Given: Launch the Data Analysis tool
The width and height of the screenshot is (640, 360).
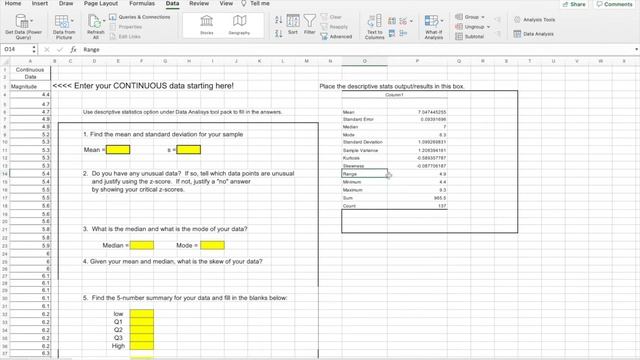Looking at the screenshot, I should (x=534, y=34).
